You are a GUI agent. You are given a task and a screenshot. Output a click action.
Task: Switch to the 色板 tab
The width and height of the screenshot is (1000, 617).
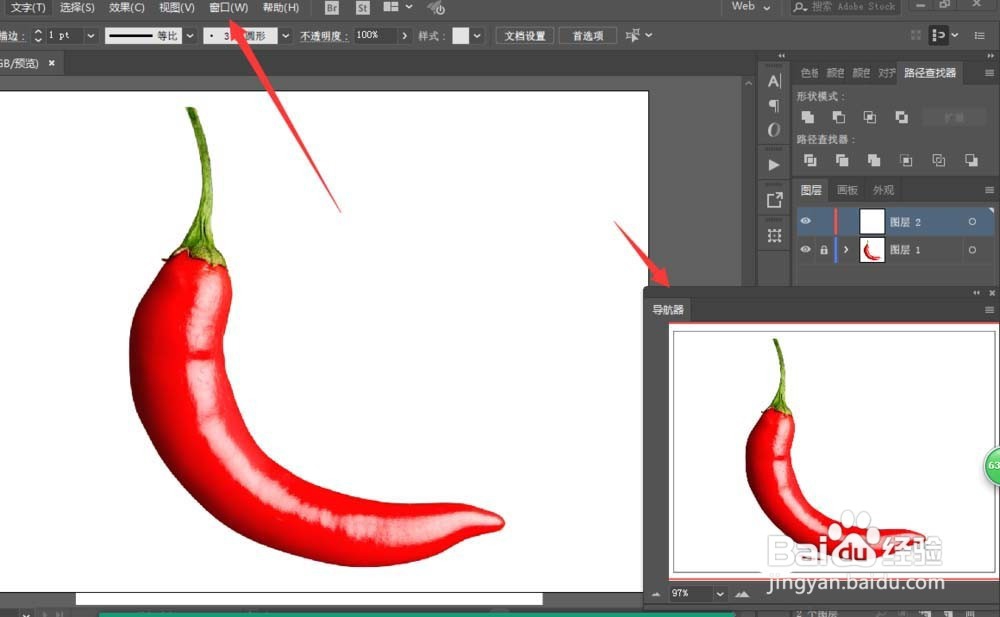click(809, 73)
